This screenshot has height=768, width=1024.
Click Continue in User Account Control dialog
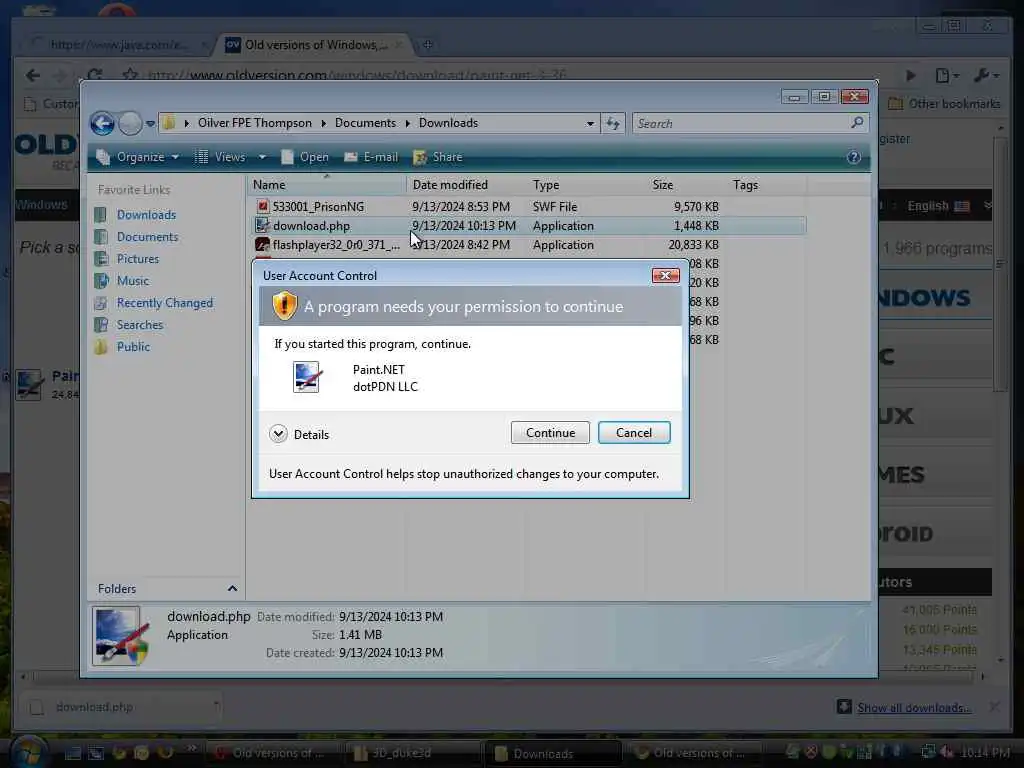[550, 433]
